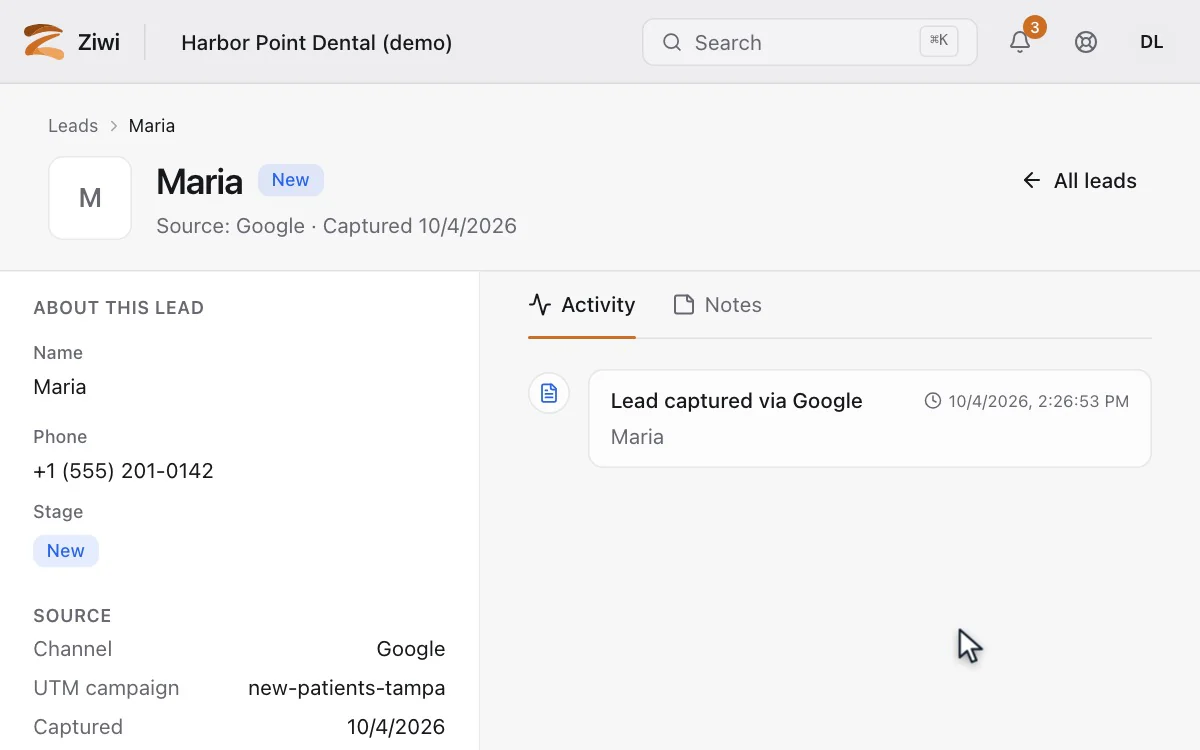Switch to the Activity tab
The image size is (1200, 750).
(x=582, y=305)
